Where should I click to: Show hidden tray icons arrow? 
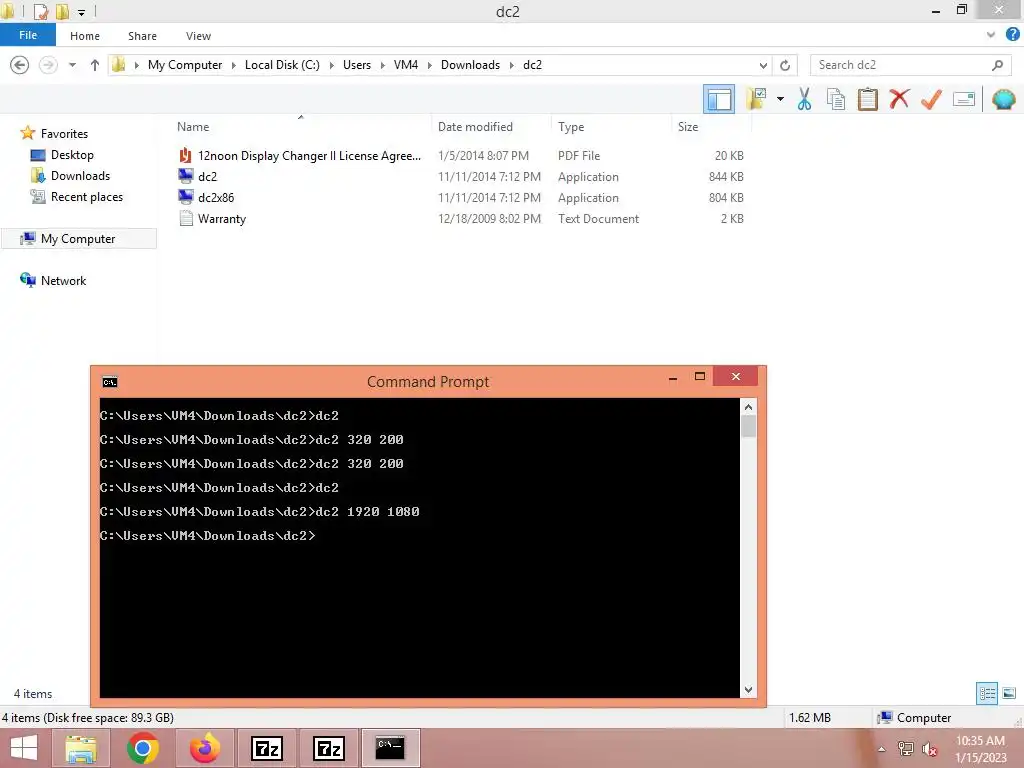(882, 749)
